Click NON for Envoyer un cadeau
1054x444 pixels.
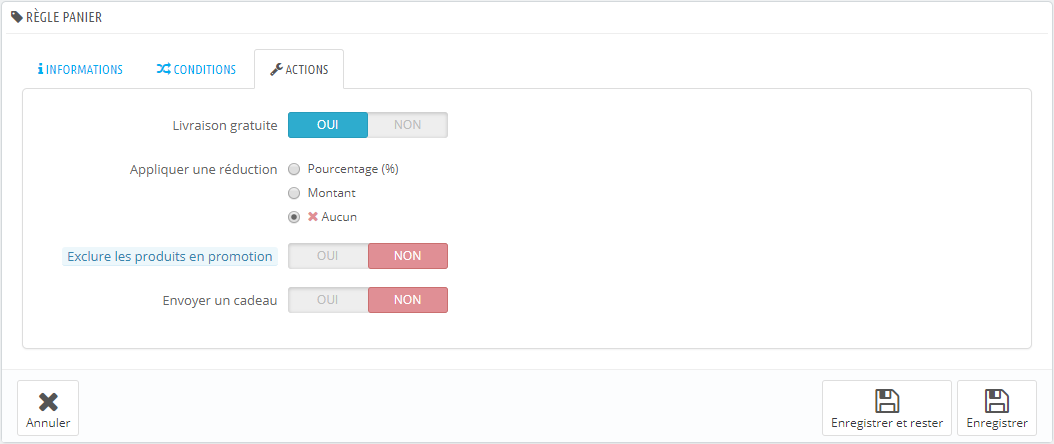click(x=407, y=300)
